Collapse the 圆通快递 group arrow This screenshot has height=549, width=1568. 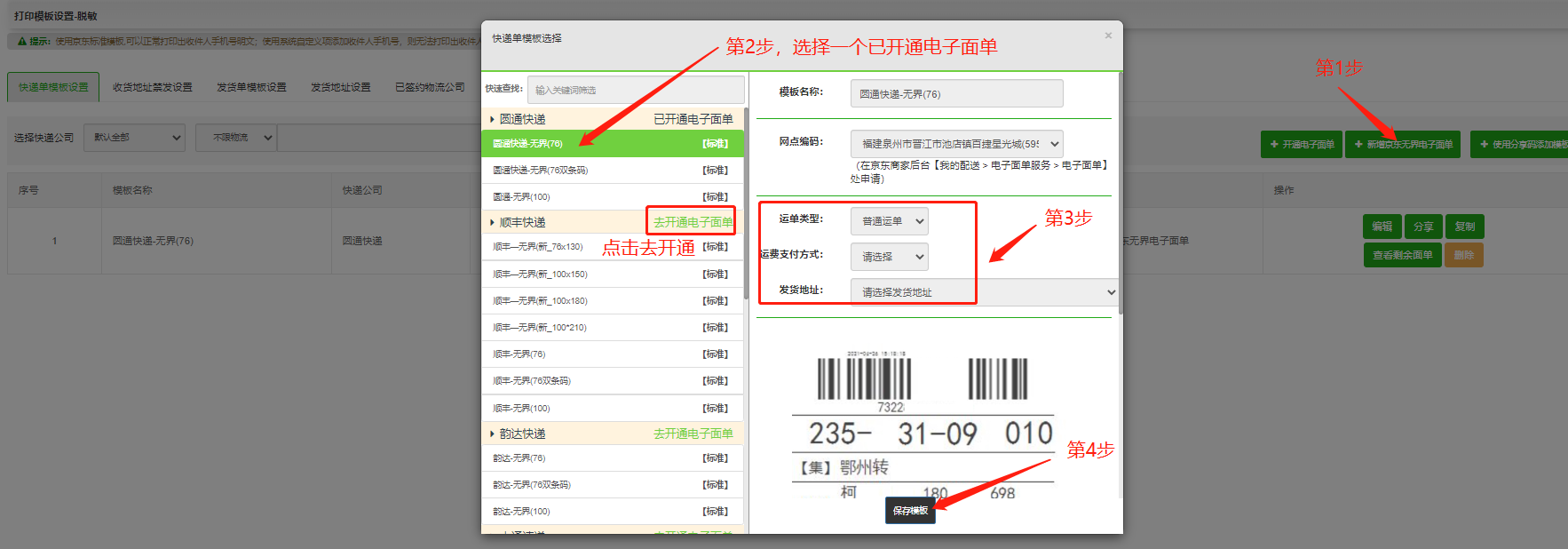point(492,119)
